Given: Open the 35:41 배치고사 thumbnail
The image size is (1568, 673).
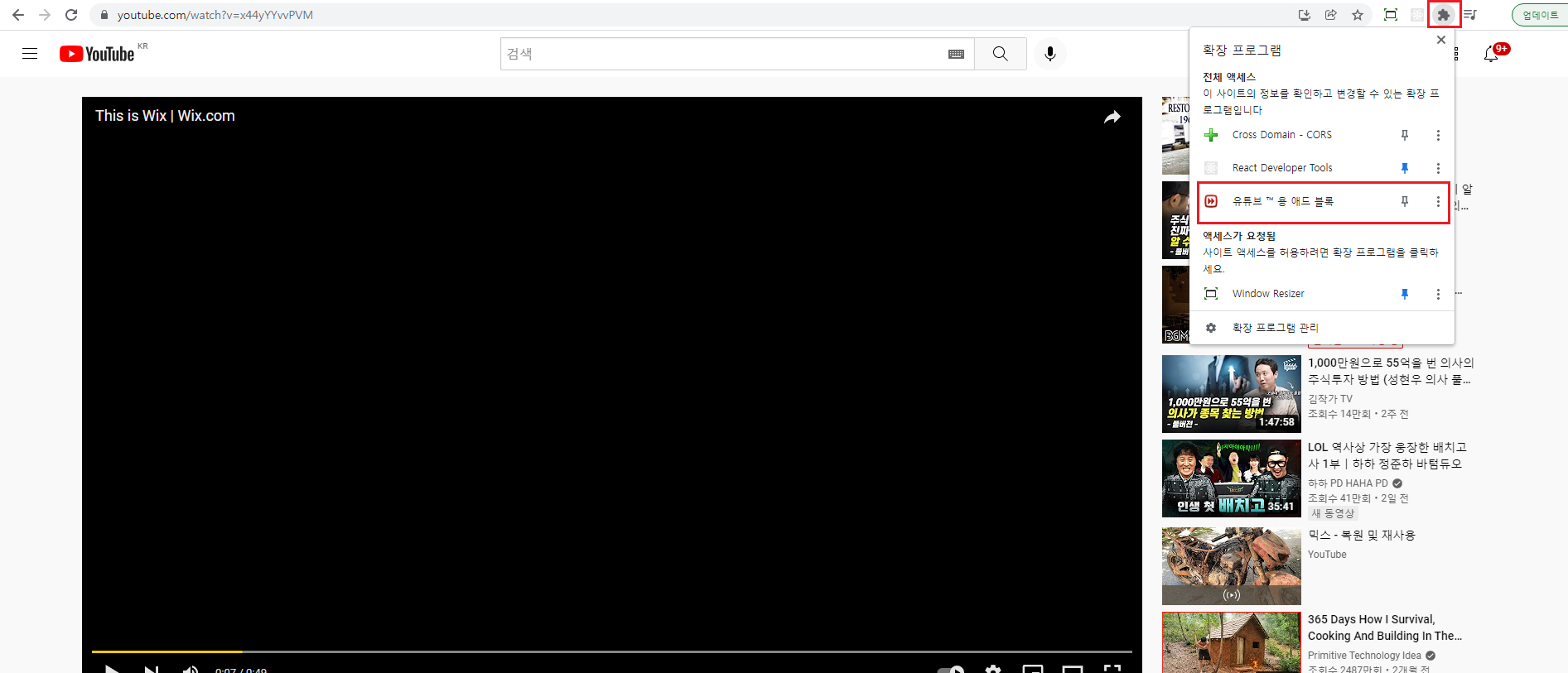Looking at the screenshot, I should [1232, 478].
